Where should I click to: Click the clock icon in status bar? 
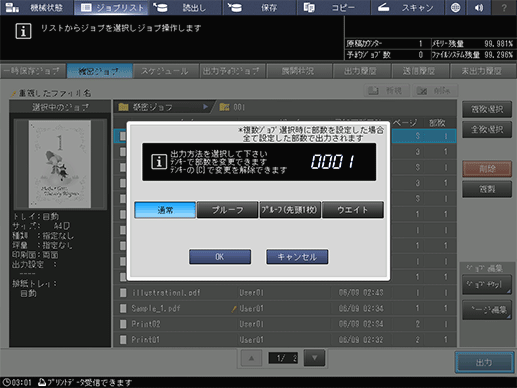point(6,382)
